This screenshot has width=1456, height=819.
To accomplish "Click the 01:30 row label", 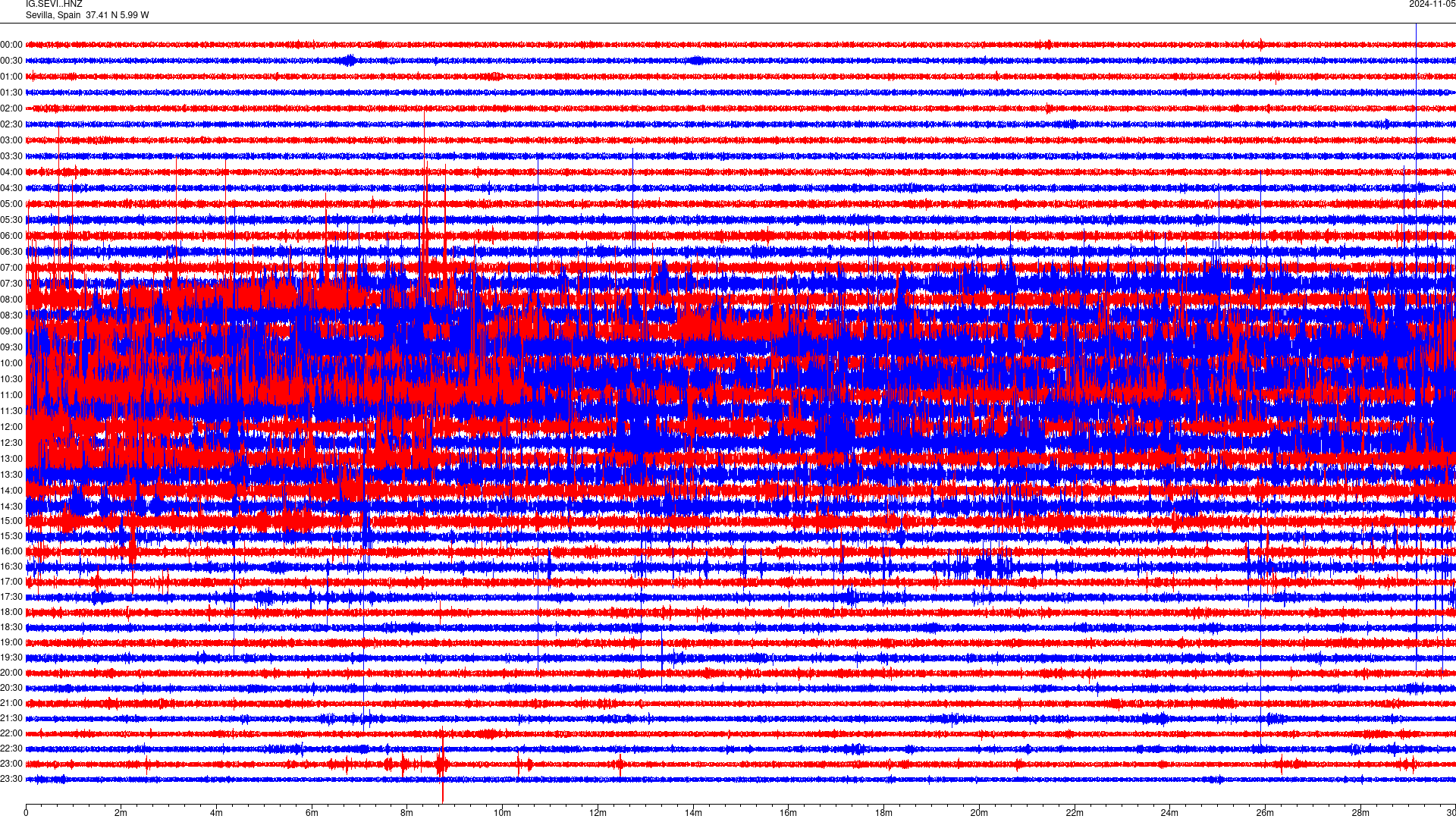I will pyautogui.click(x=11, y=93).
